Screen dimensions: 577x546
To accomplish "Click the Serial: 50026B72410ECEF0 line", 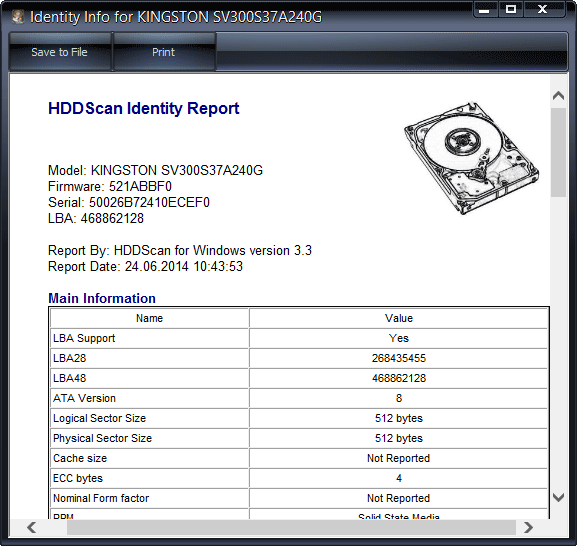I will coord(129,202).
